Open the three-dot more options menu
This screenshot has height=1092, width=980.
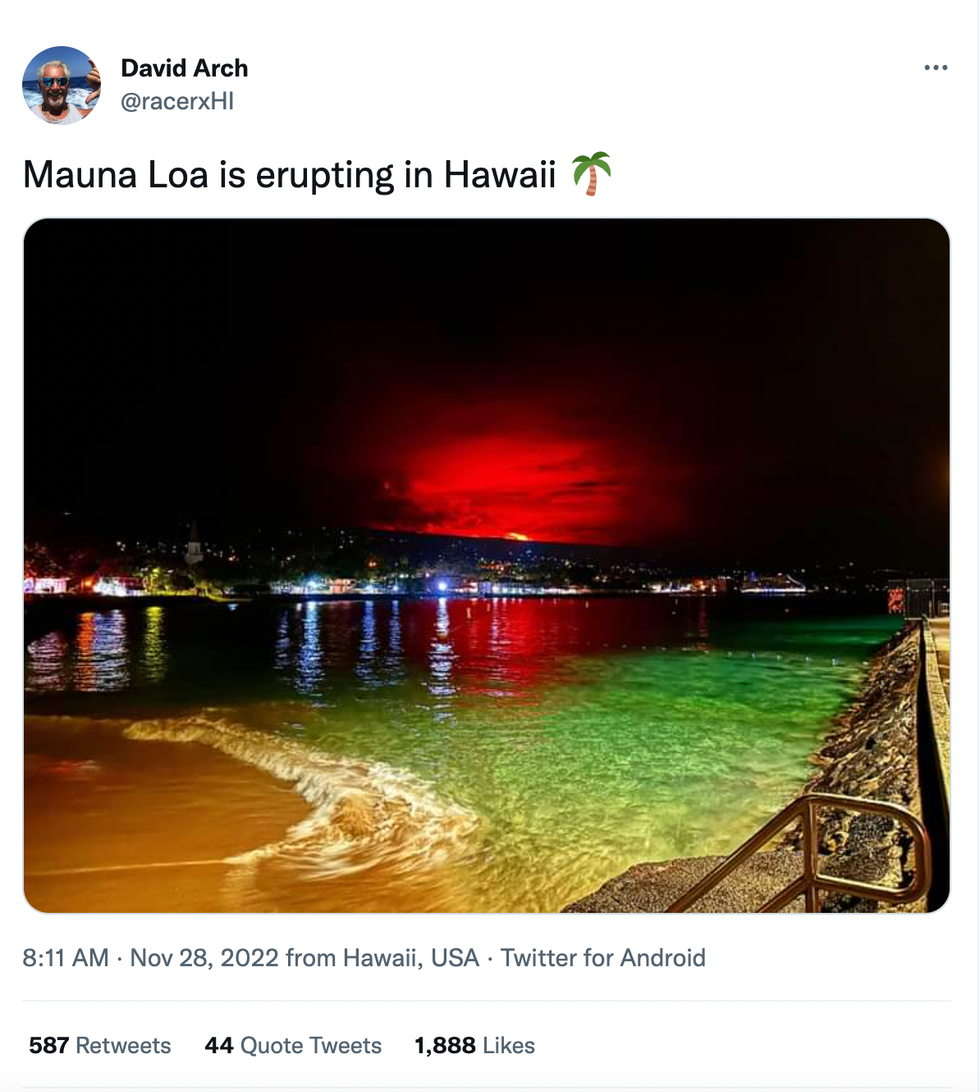[935, 68]
